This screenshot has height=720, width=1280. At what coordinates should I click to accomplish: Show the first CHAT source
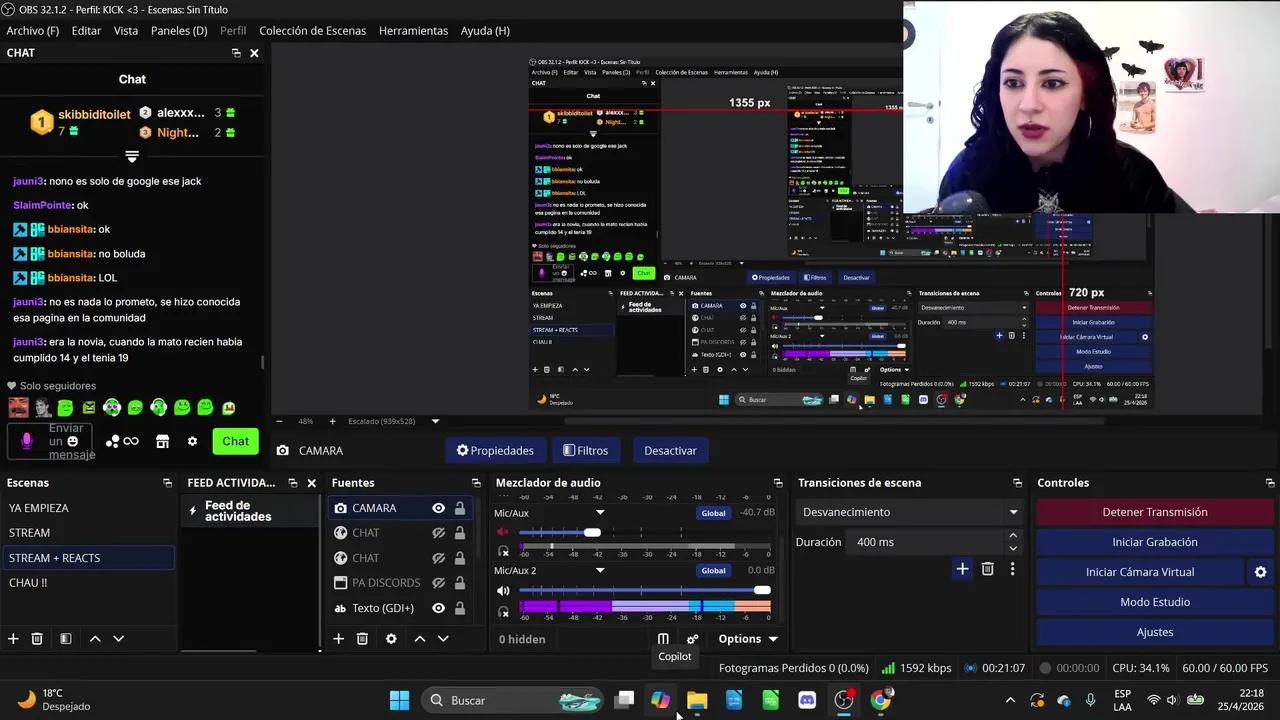coord(438,533)
